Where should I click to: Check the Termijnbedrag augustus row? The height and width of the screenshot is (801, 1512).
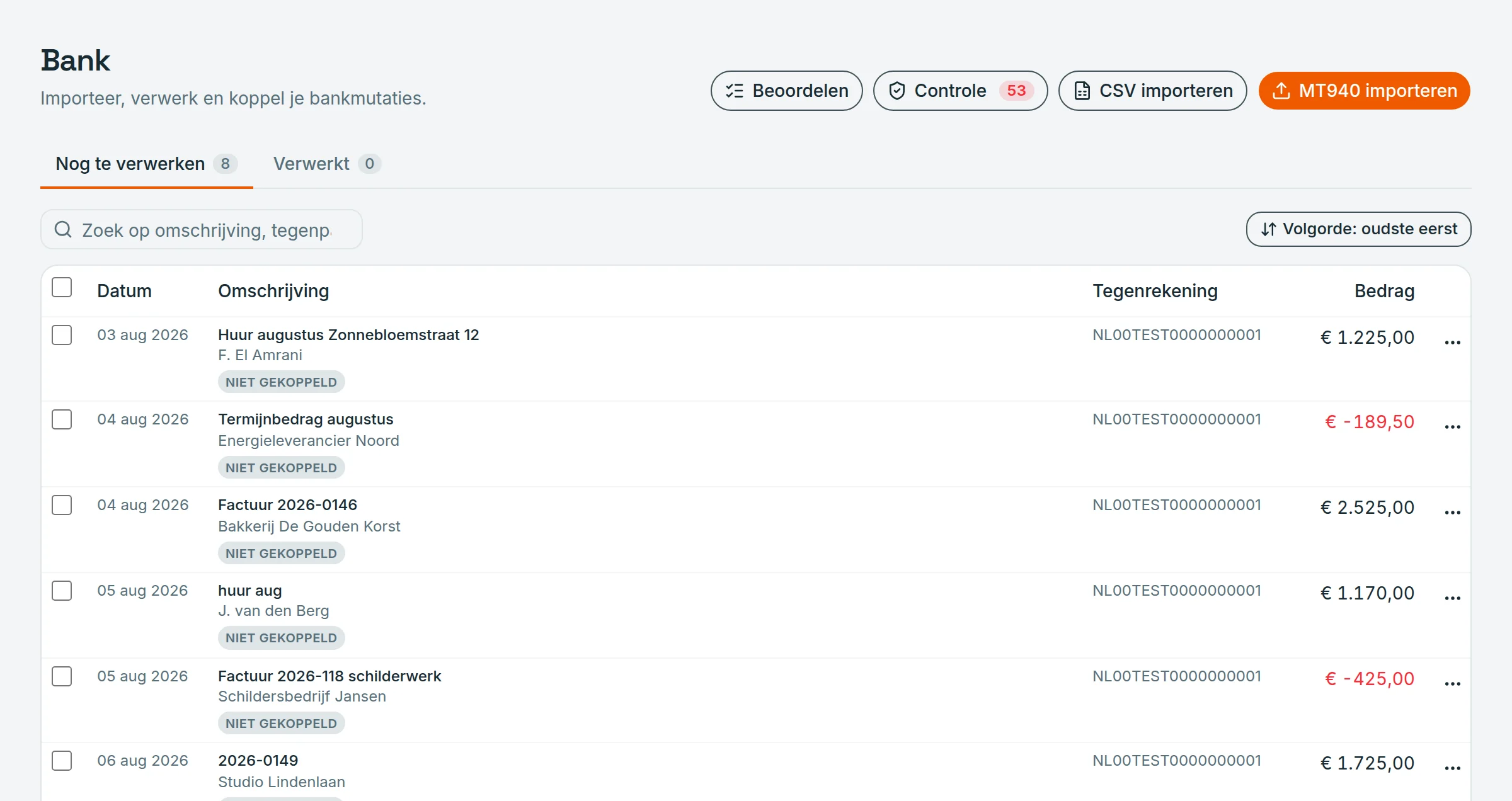point(62,419)
